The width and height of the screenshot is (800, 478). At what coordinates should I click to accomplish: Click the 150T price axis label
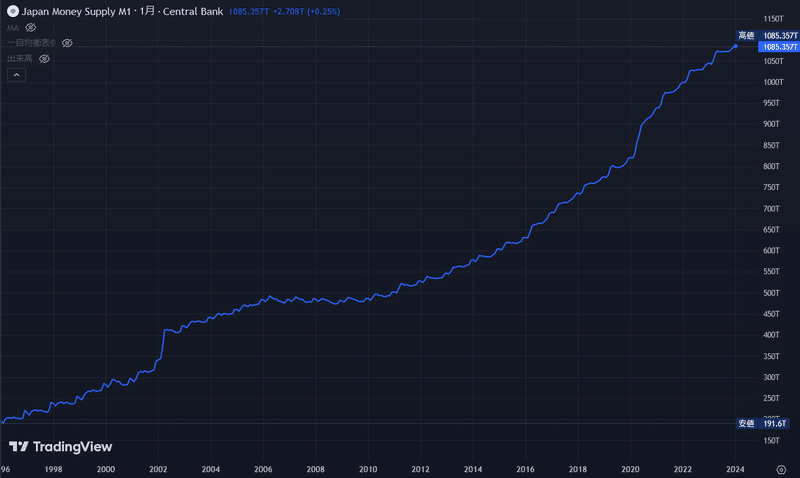click(x=771, y=440)
